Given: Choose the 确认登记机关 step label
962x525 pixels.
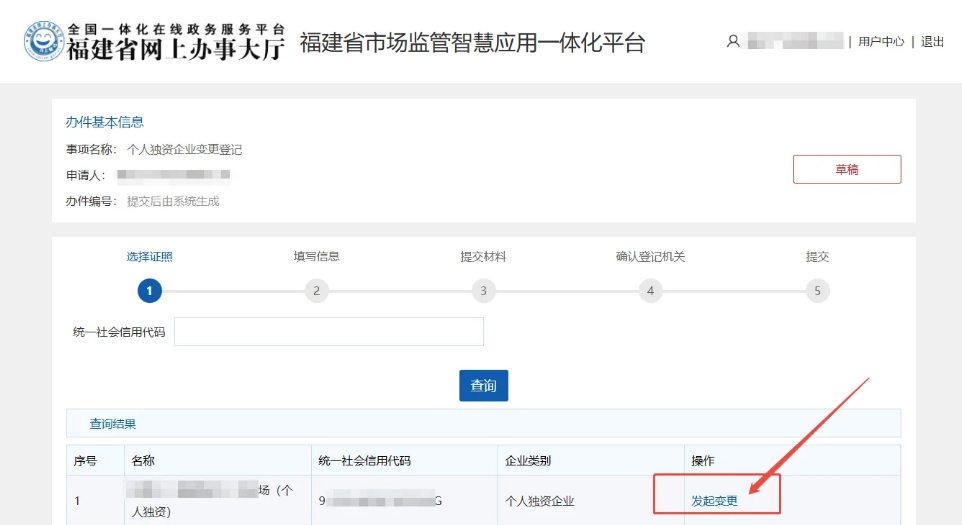Looking at the screenshot, I should click(650, 256).
